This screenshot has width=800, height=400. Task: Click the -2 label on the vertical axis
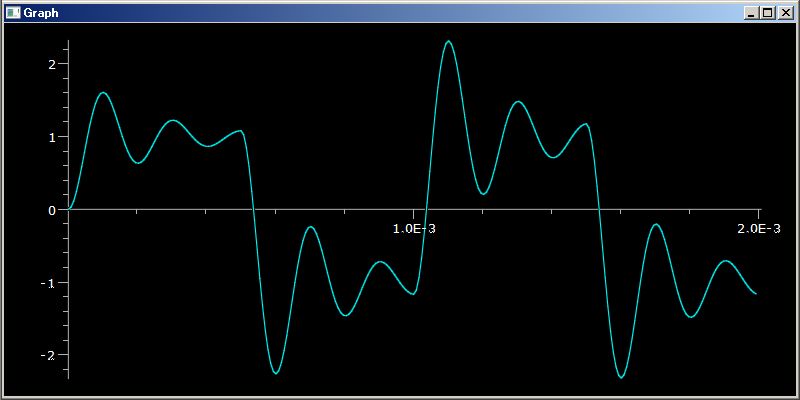[48, 355]
